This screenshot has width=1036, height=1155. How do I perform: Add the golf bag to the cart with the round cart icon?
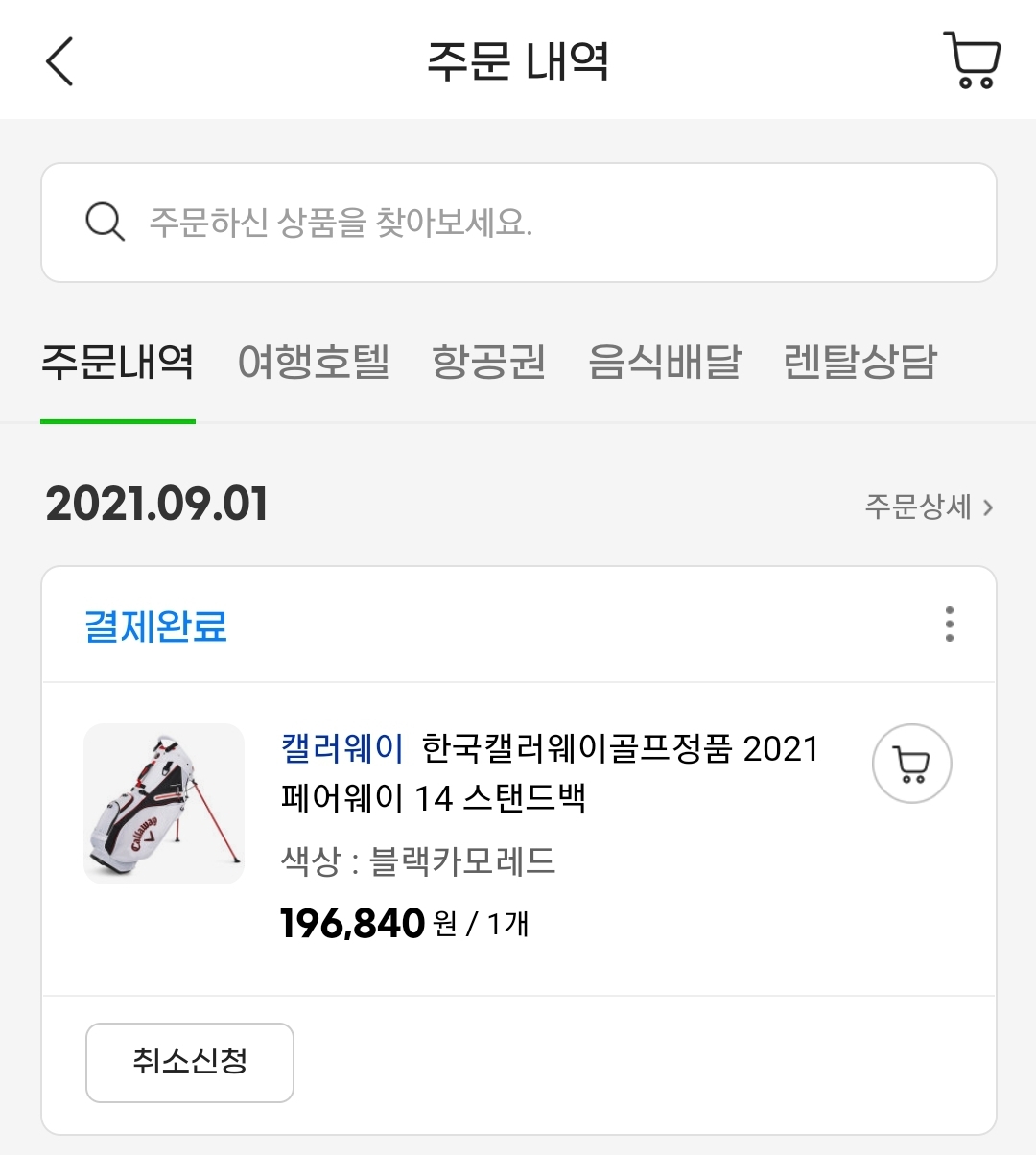tap(911, 764)
